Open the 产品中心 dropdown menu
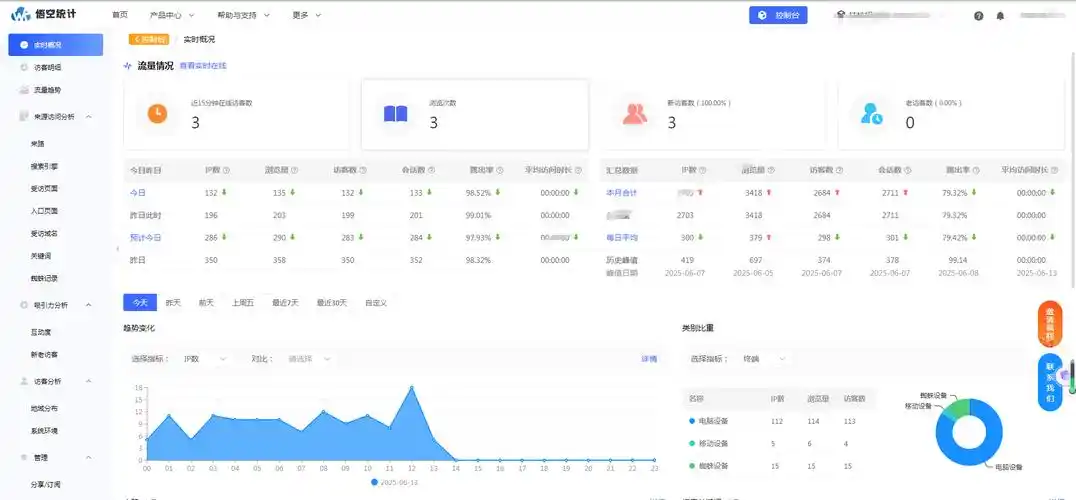Screen dimensions: 1076x500 coord(172,15)
